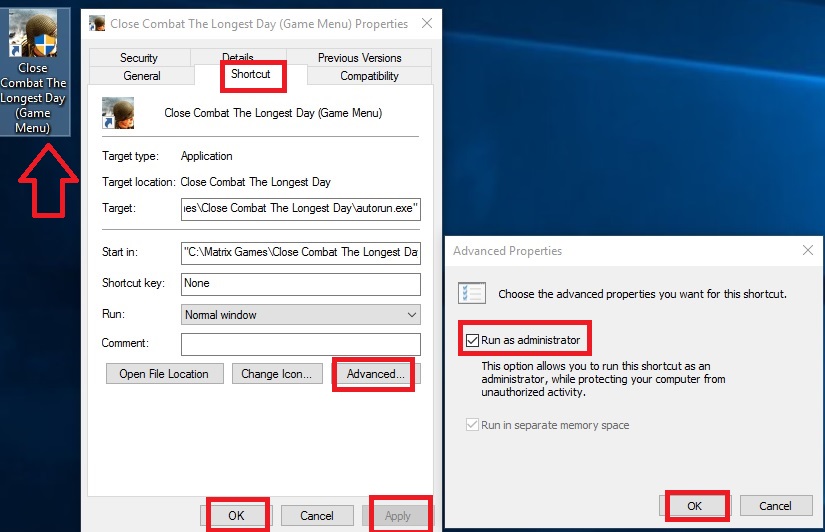The height and width of the screenshot is (532, 825).
Task: Click the Open File Location button
Action: (164, 374)
